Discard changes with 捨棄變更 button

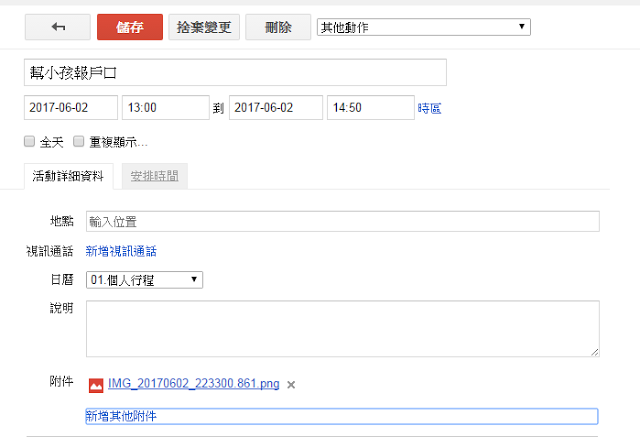pyautogui.click(x=204, y=27)
